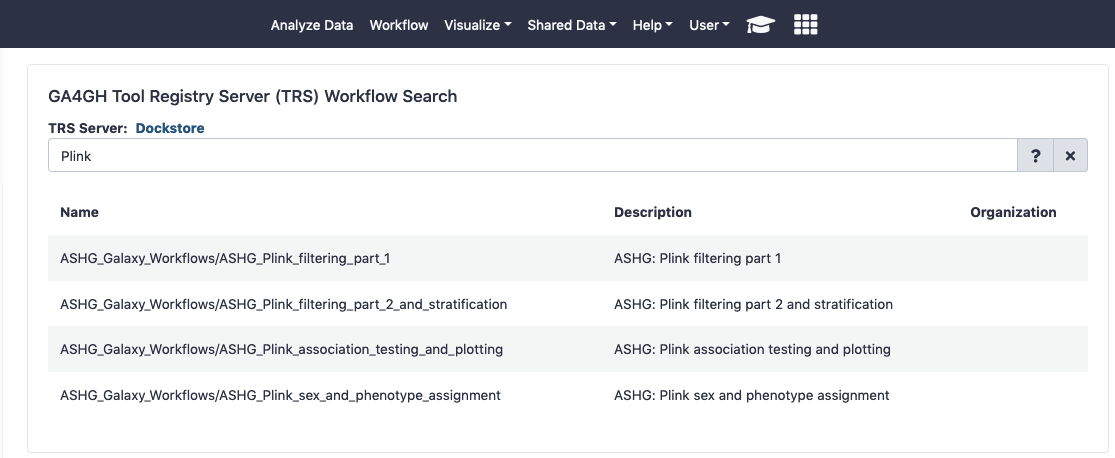
Task: Expand the Shared Data dropdown menu
Action: pos(571,25)
